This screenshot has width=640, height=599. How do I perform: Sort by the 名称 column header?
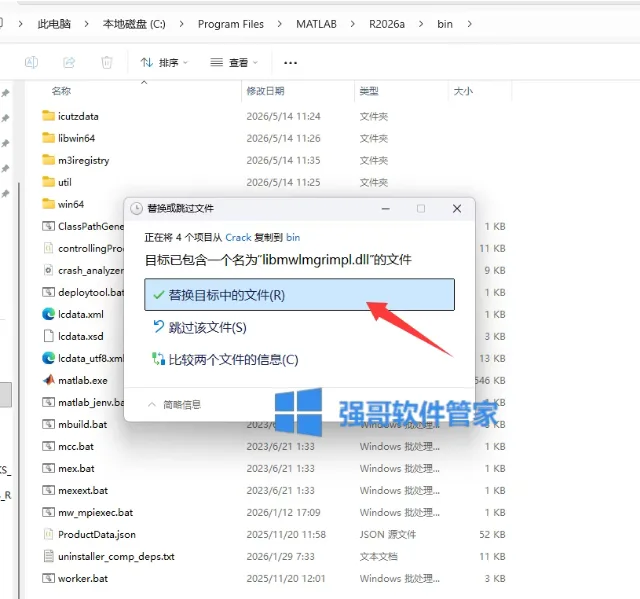[x=61, y=91]
